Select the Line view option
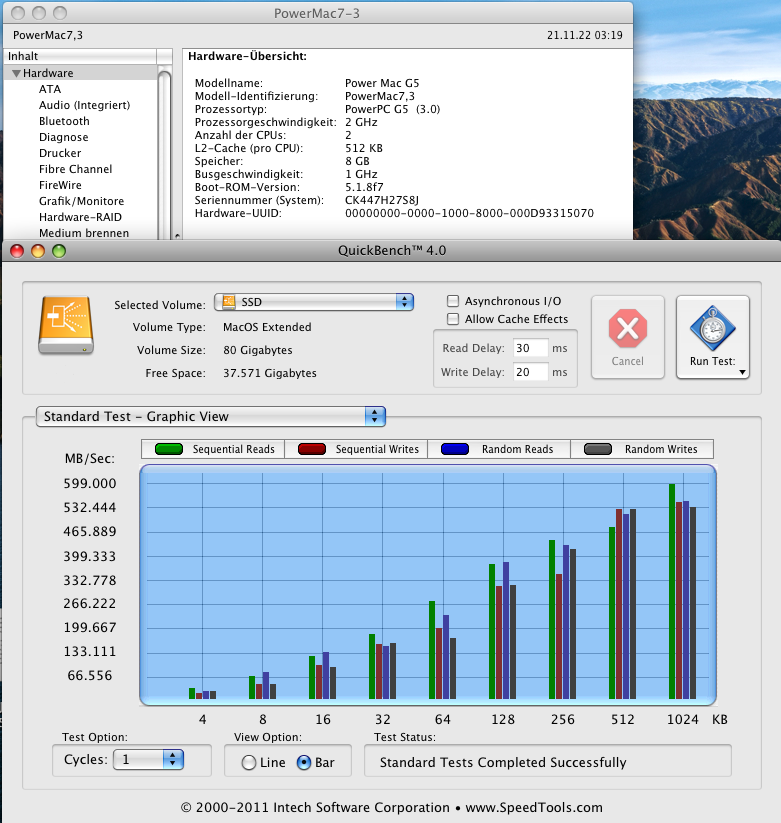 (x=249, y=763)
